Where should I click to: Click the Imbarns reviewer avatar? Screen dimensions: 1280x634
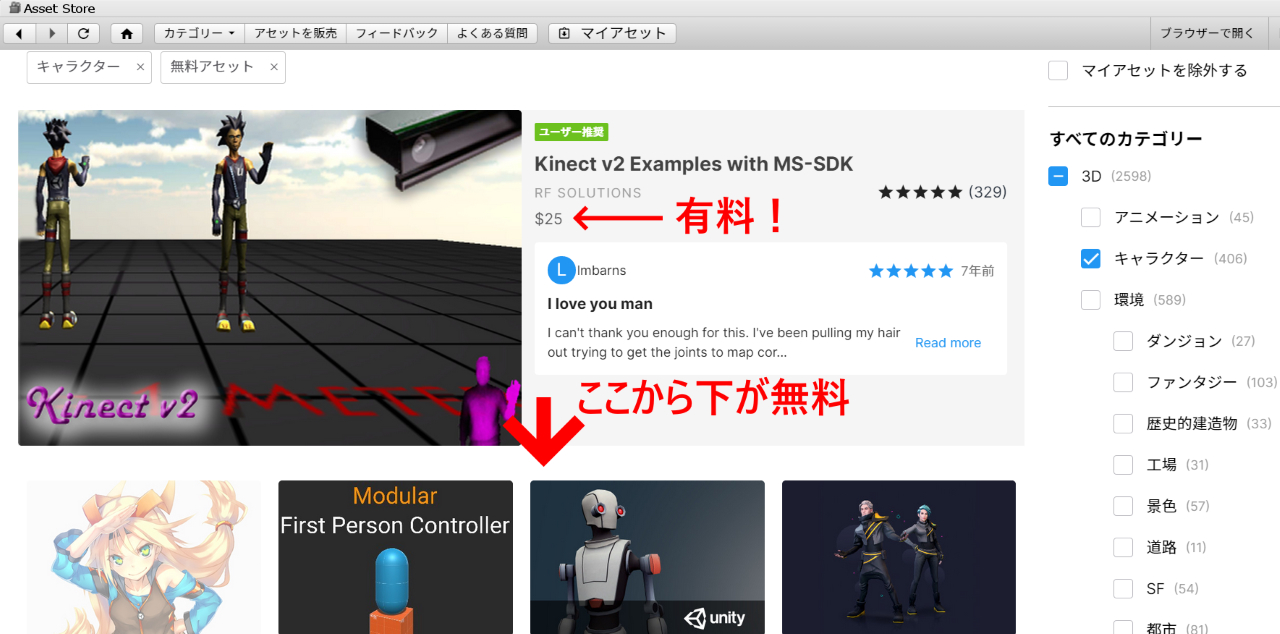(x=561, y=270)
